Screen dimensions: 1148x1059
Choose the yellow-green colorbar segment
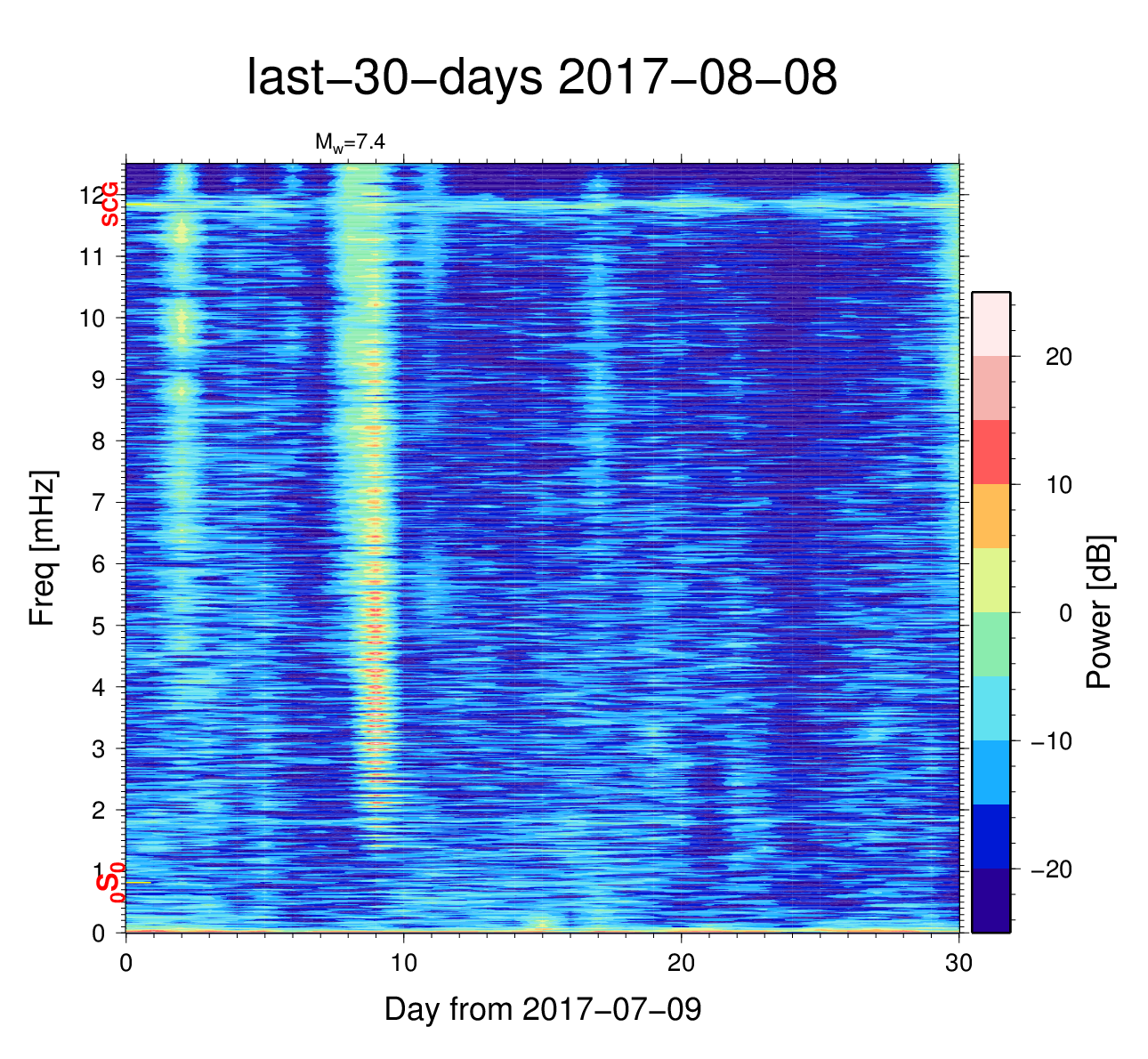[x=990, y=580]
